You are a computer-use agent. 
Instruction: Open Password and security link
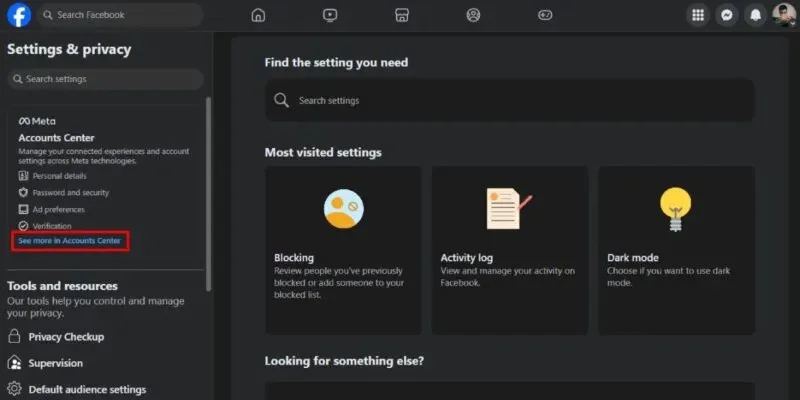[x=71, y=193]
